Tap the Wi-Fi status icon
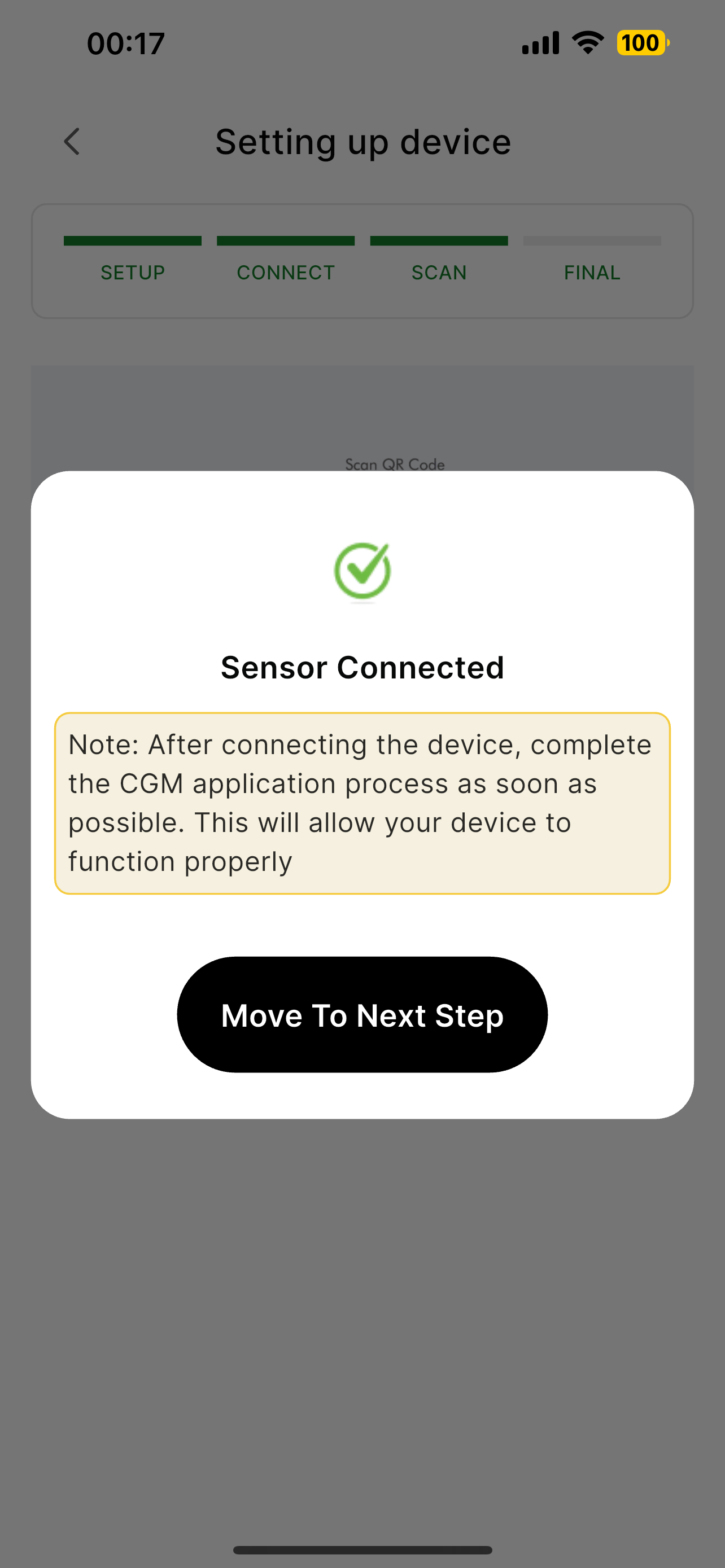This screenshot has height=1568, width=725. [x=588, y=42]
